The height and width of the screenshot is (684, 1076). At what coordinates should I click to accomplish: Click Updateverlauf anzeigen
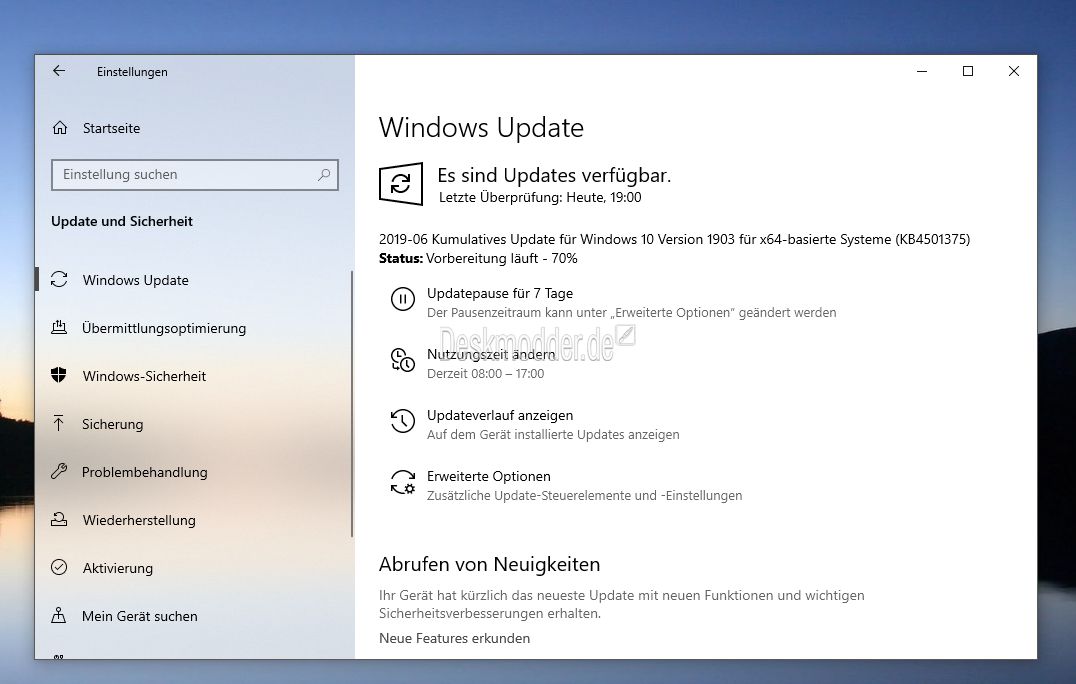(500, 416)
